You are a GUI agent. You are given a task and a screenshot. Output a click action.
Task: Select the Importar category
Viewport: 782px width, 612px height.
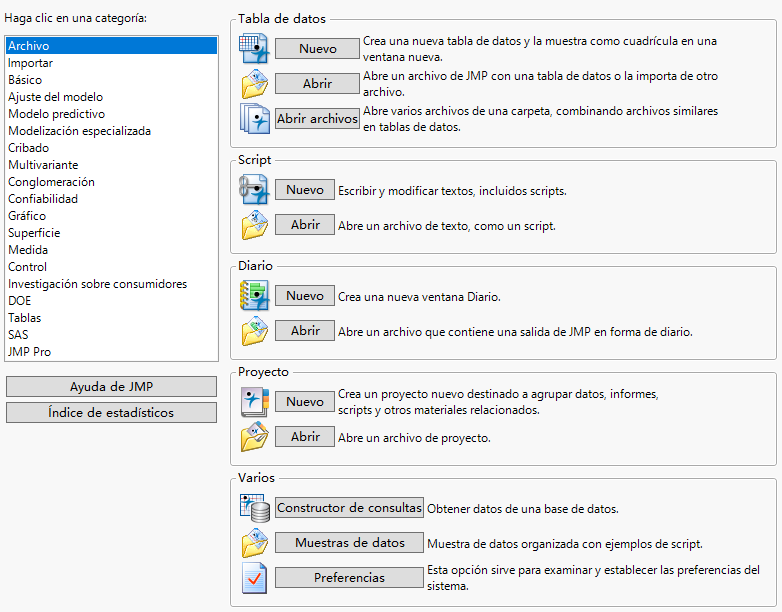[112, 63]
